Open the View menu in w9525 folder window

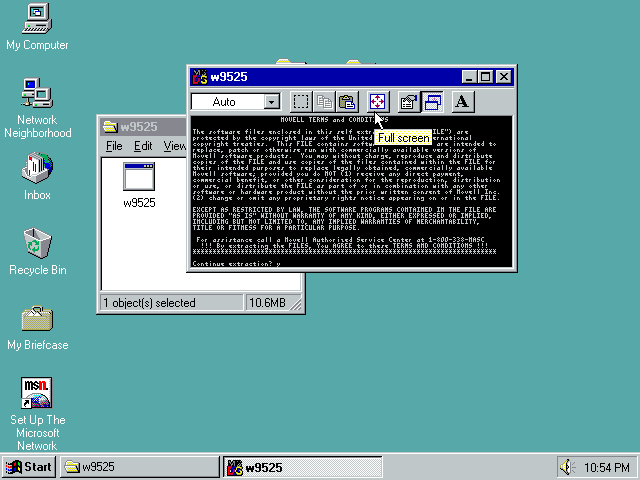click(x=175, y=146)
